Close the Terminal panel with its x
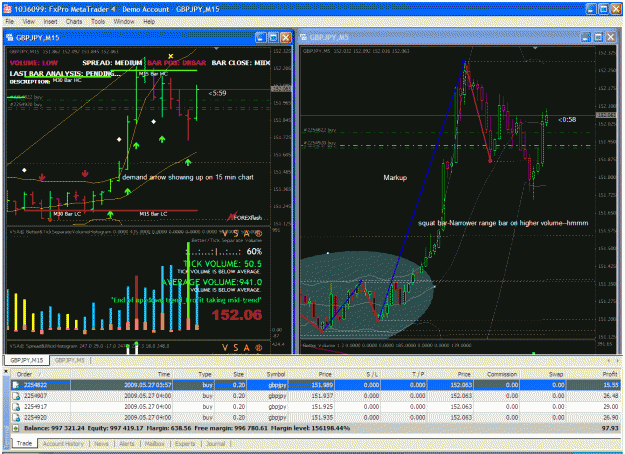This screenshot has height=454, width=625. point(6,371)
